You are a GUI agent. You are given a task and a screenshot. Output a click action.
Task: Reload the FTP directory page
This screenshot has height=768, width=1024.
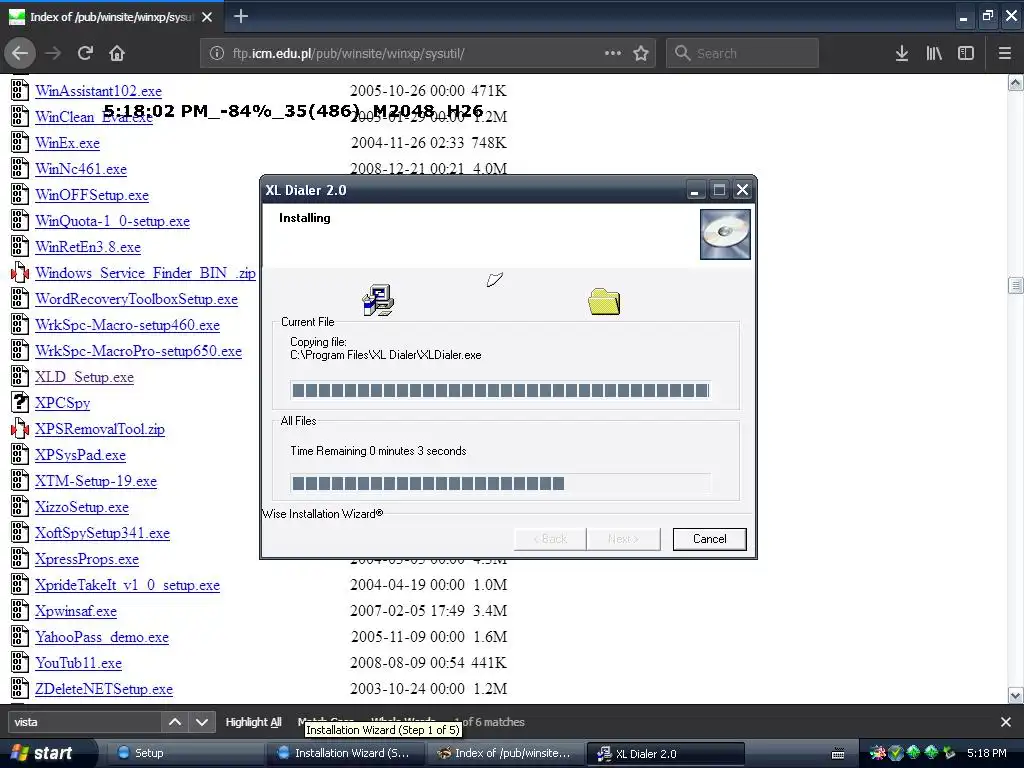click(x=85, y=54)
